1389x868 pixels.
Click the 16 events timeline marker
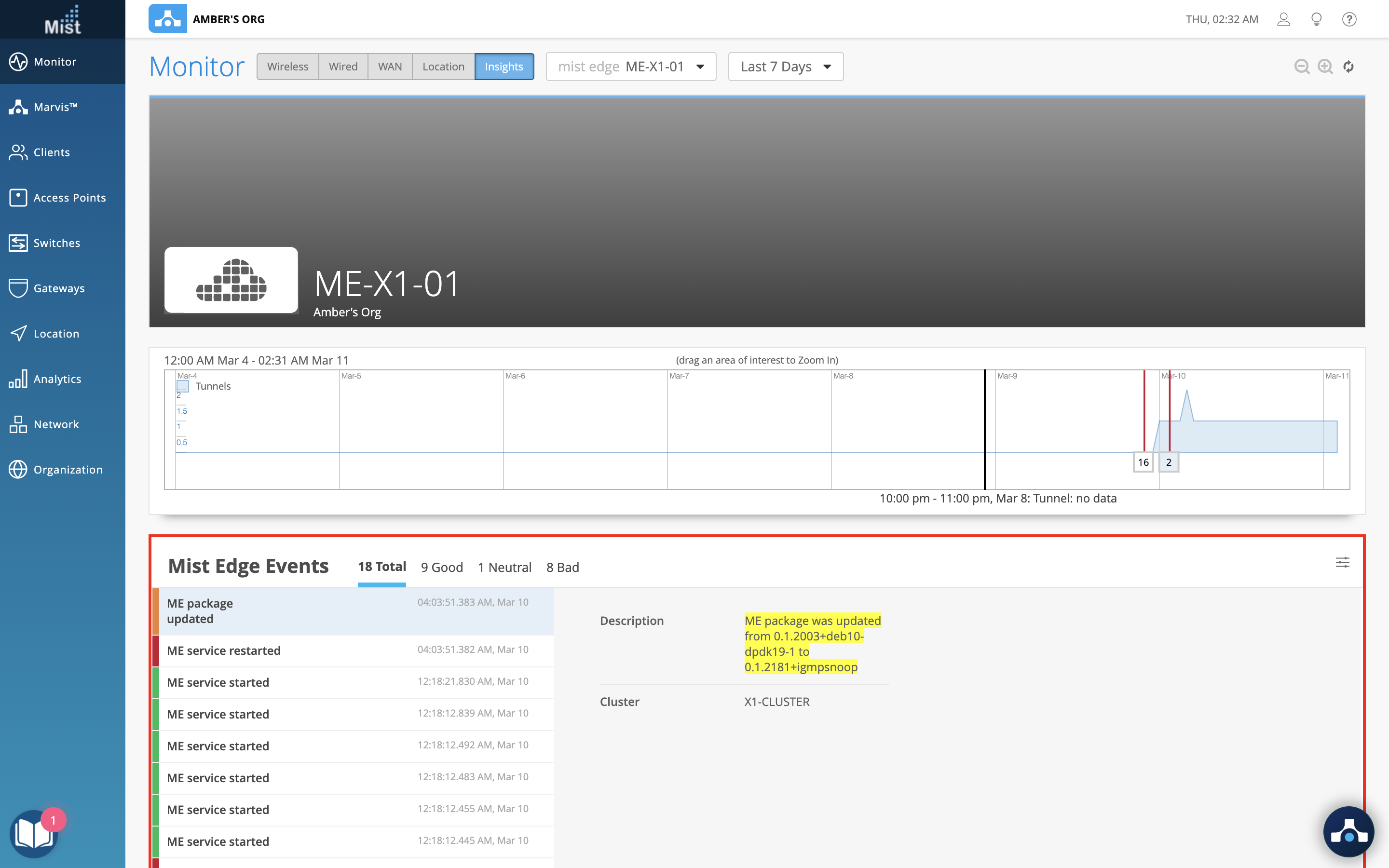coord(1143,462)
